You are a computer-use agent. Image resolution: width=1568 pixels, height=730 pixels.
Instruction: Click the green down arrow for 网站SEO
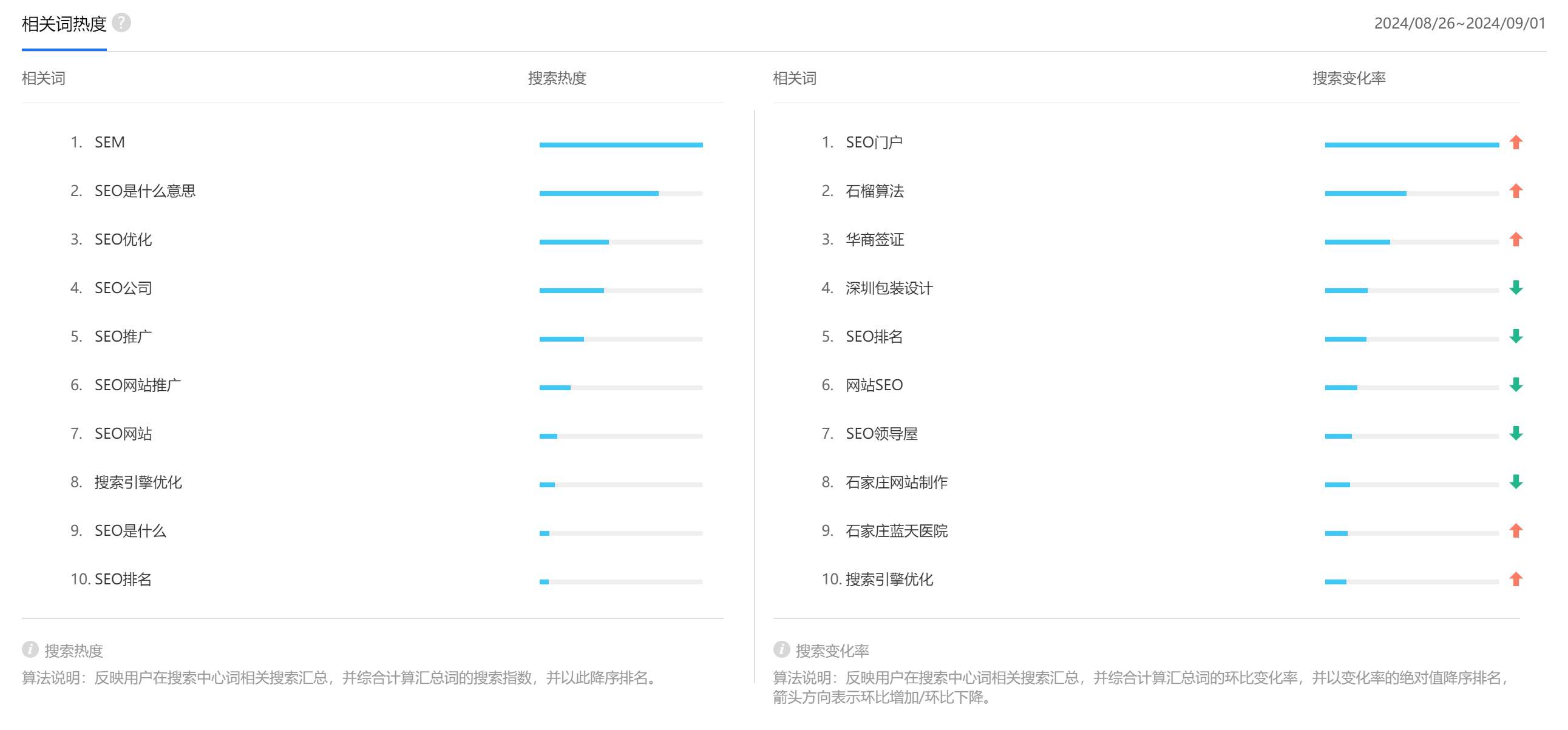pyautogui.click(x=1516, y=385)
